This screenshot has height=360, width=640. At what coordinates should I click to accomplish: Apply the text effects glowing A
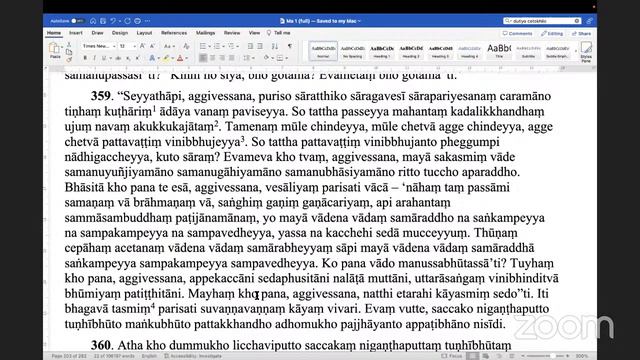pyautogui.click(x=152, y=58)
